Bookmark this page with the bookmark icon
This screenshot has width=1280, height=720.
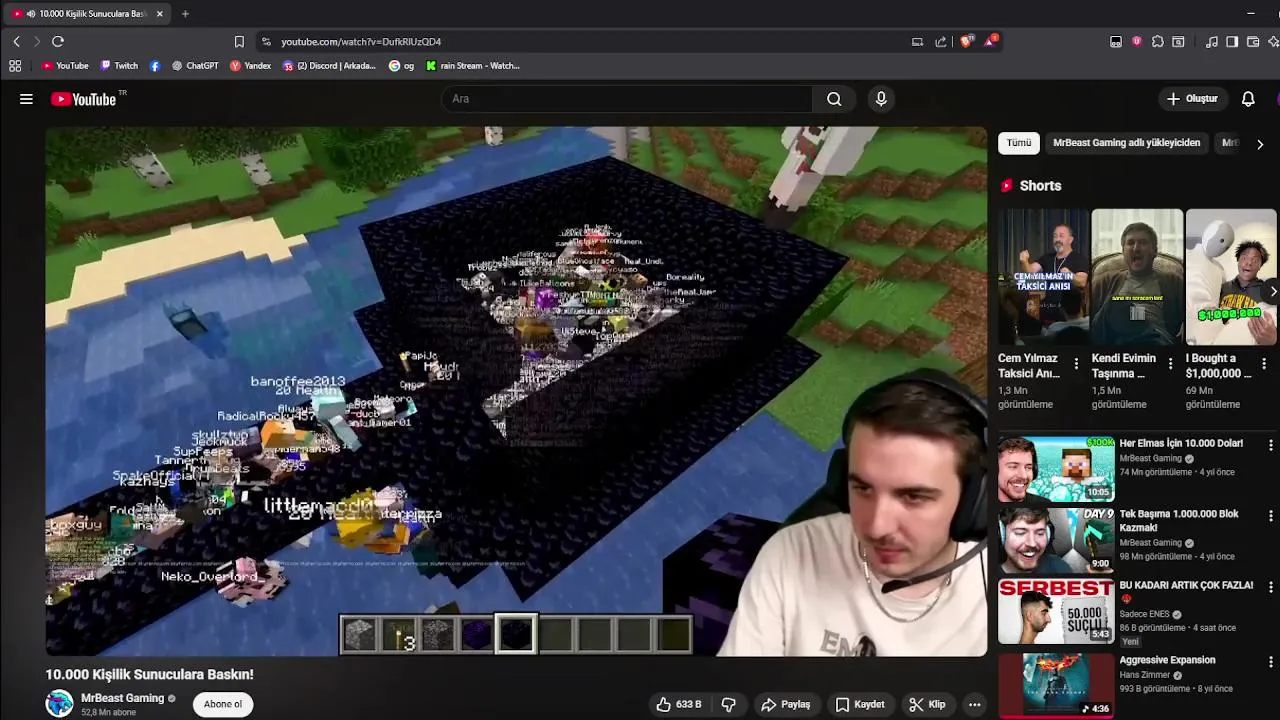coord(239,42)
